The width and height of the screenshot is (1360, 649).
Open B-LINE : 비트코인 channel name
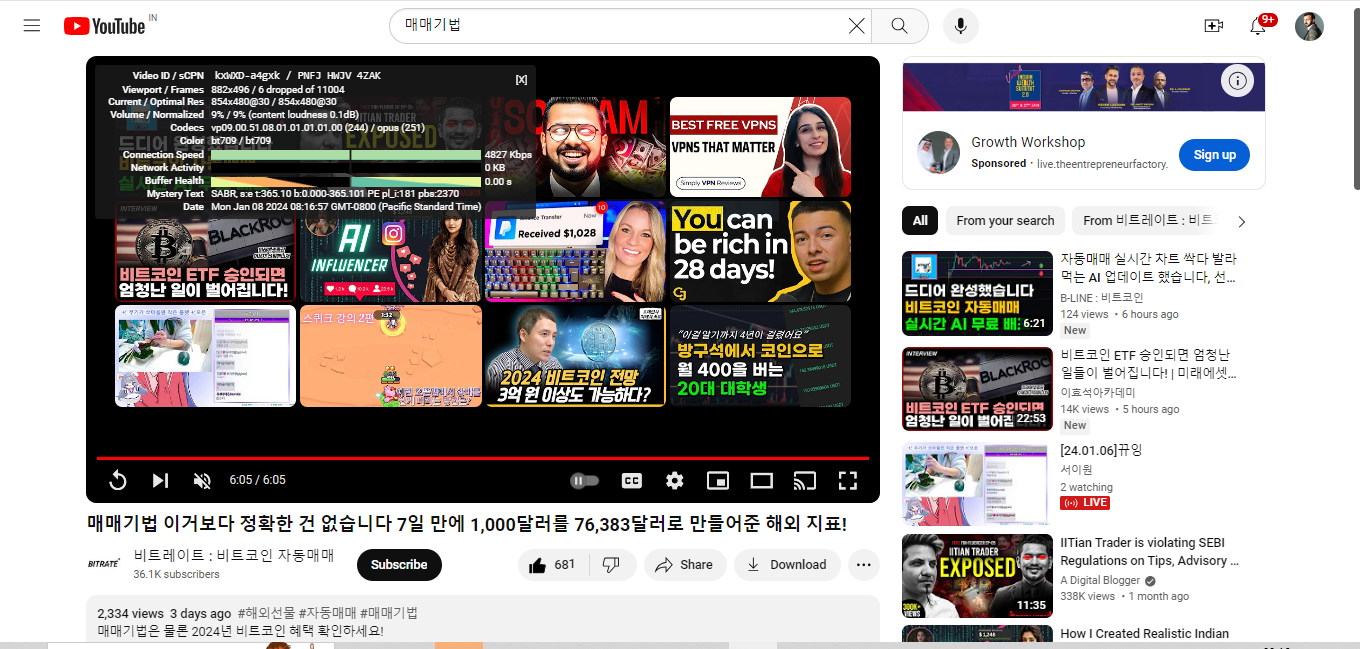[x=1102, y=298]
